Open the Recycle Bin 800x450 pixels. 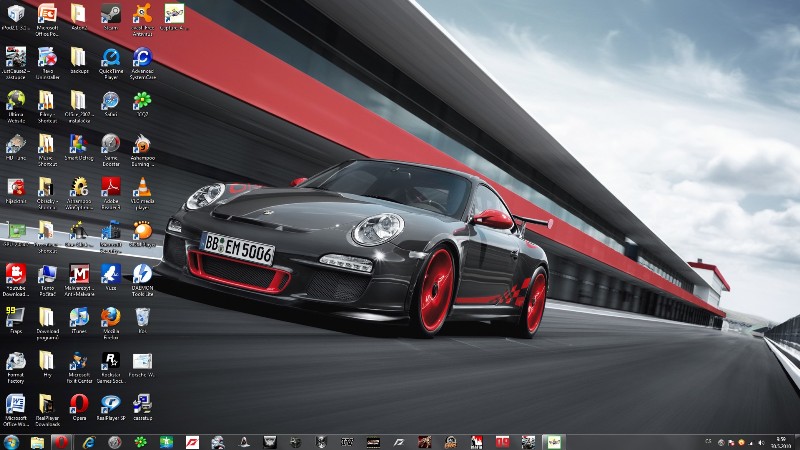[142, 318]
